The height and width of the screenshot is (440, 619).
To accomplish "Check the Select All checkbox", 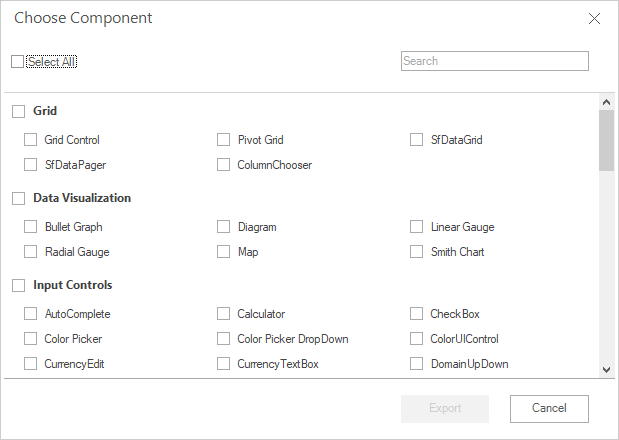I will [18, 62].
